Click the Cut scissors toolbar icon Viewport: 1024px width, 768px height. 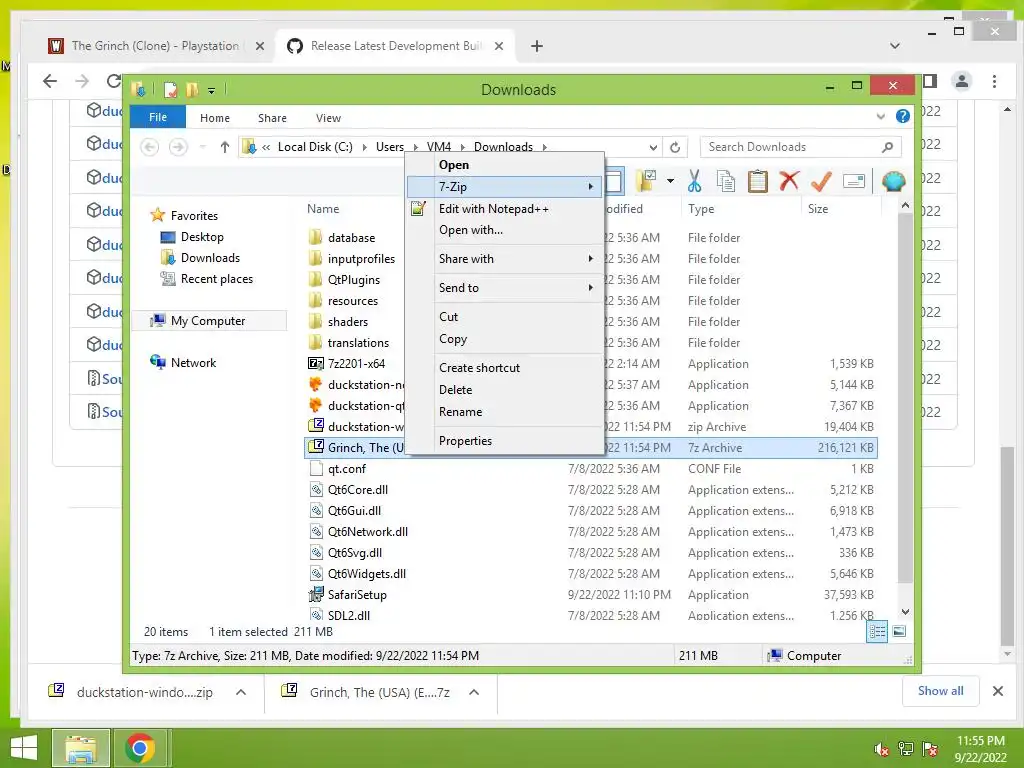pos(694,181)
